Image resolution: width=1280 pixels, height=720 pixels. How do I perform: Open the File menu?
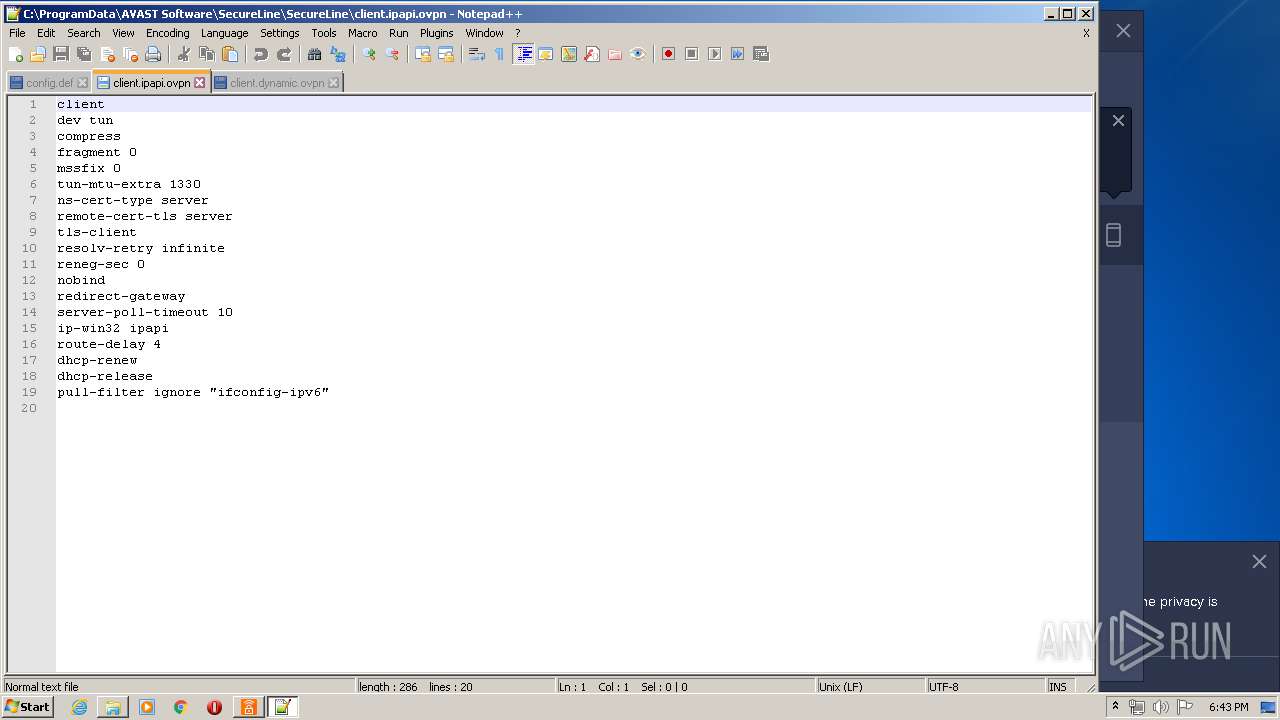[x=17, y=33]
